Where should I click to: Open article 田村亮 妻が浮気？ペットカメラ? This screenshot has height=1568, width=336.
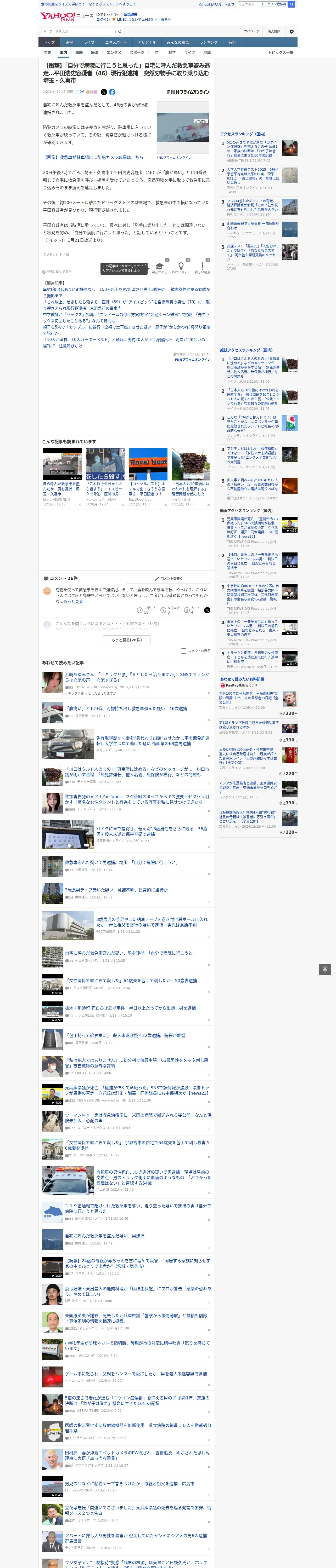coord(137,1455)
